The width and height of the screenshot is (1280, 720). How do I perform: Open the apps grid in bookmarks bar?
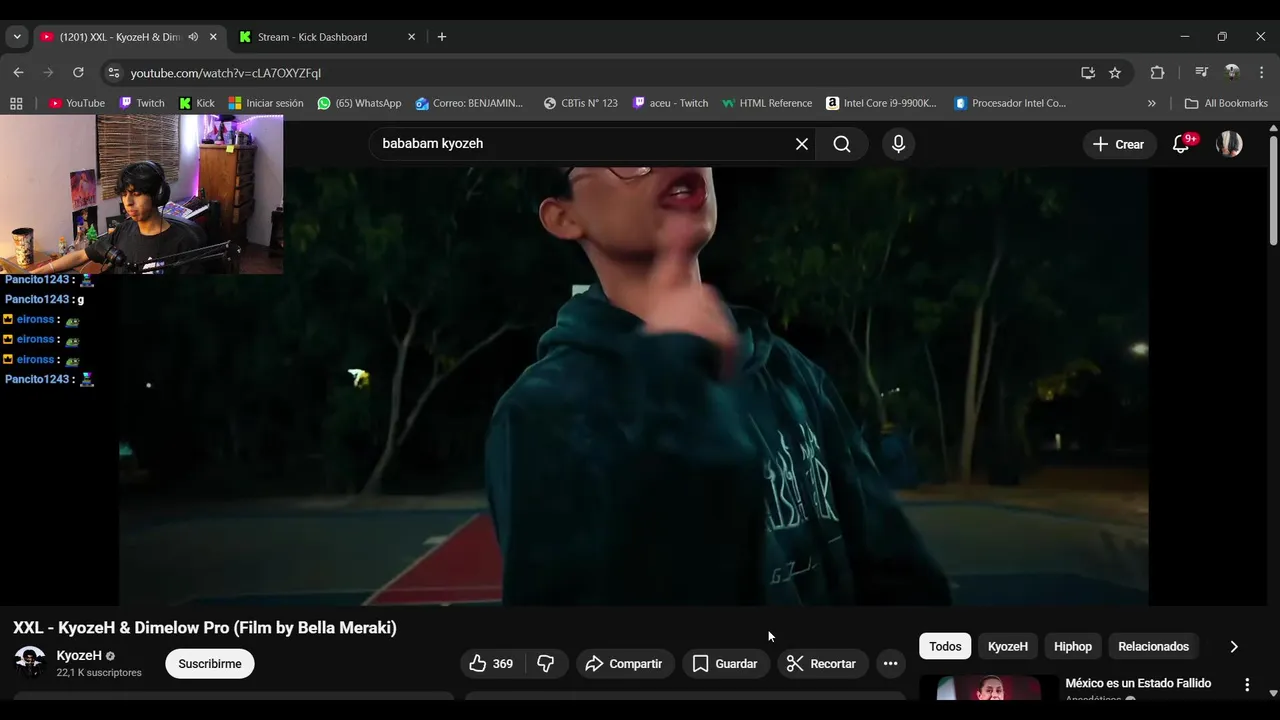pyautogui.click(x=16, y=103)
